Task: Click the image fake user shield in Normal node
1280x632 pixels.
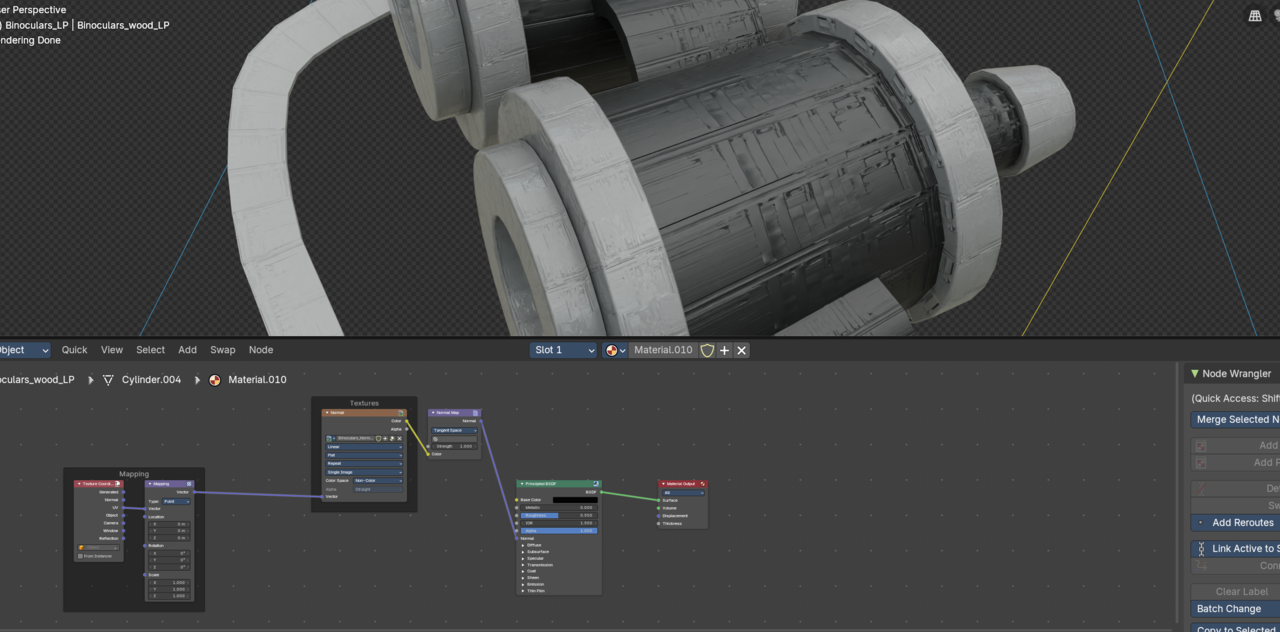Action: coord(378,438)
